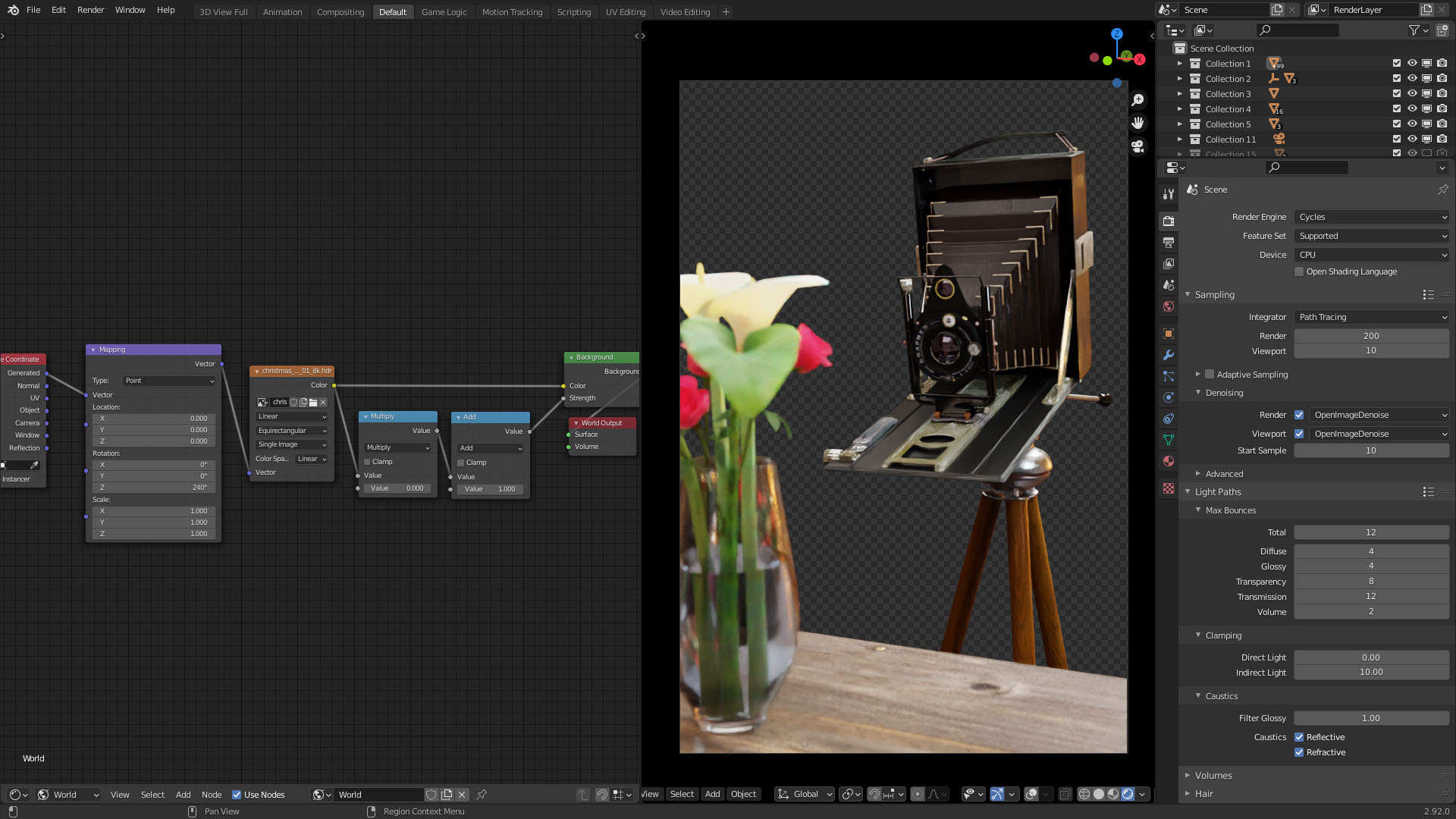The width and height of the screenshot is (1456, 819).
Task: Enable Open Shading Language checkbox
Action: (x=1299, y=271)
